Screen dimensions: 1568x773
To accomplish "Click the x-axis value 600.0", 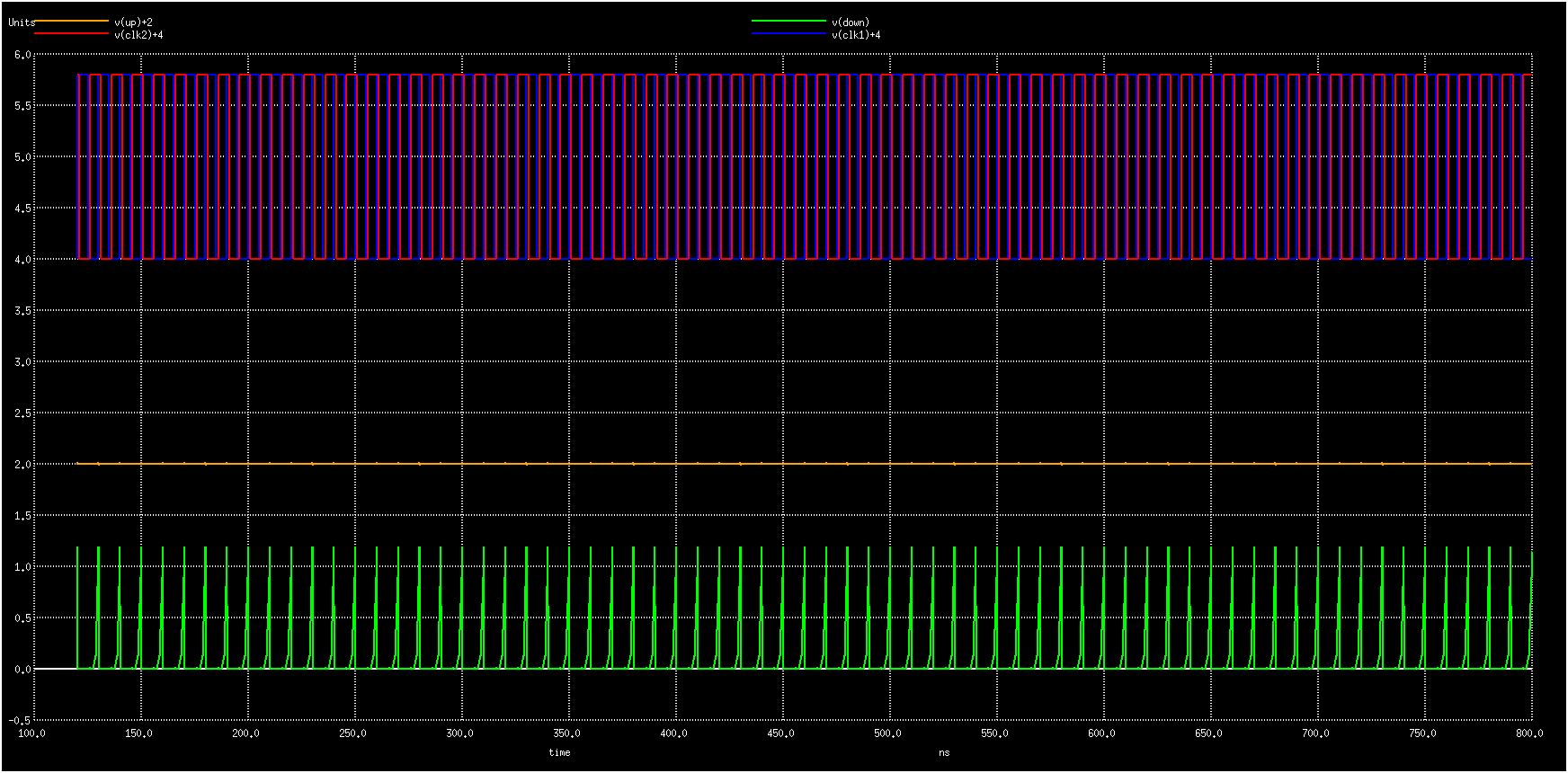I will point(1101,733).
